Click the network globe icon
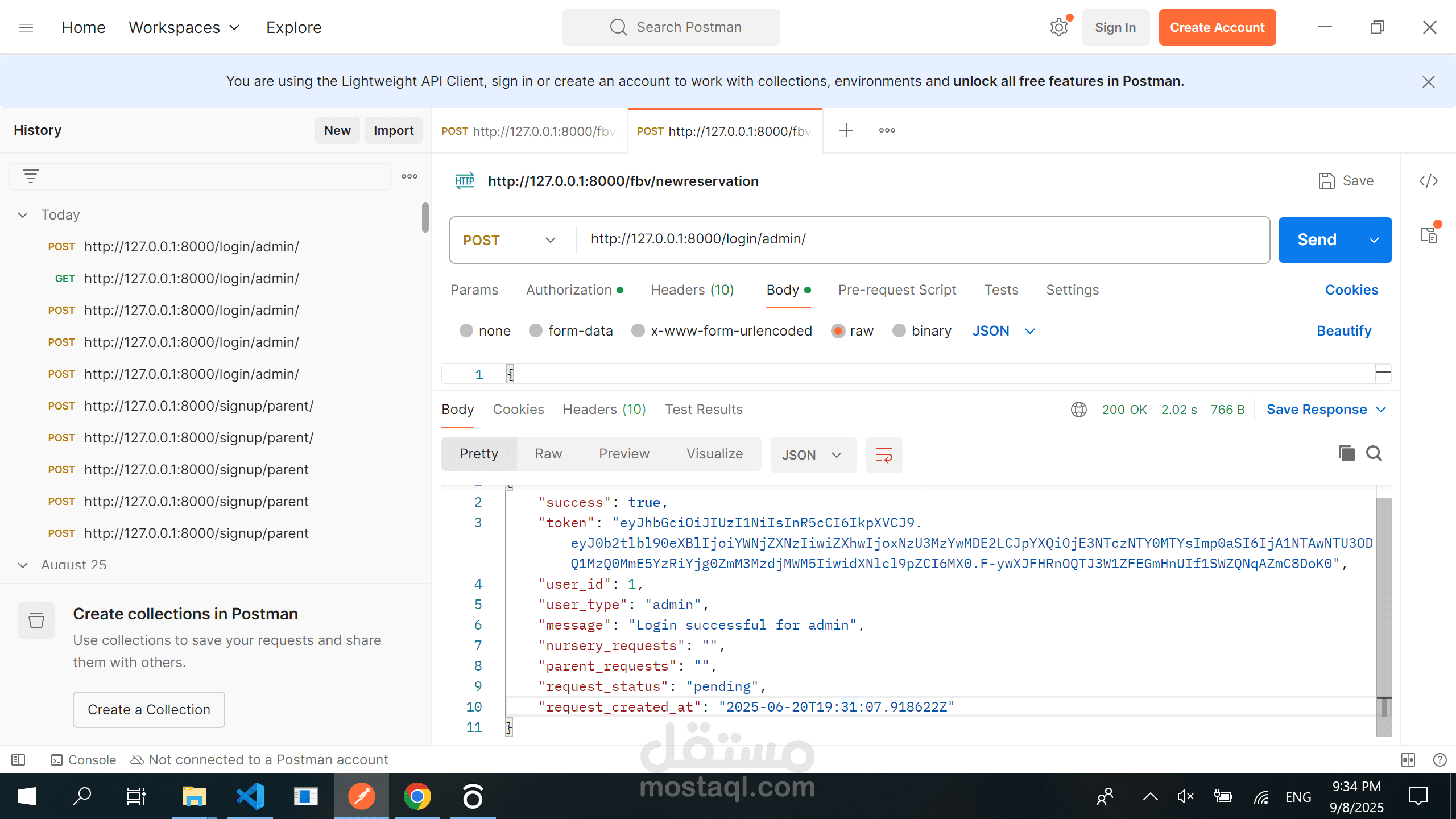1456x819 pixels. [x=1079, y=409]
